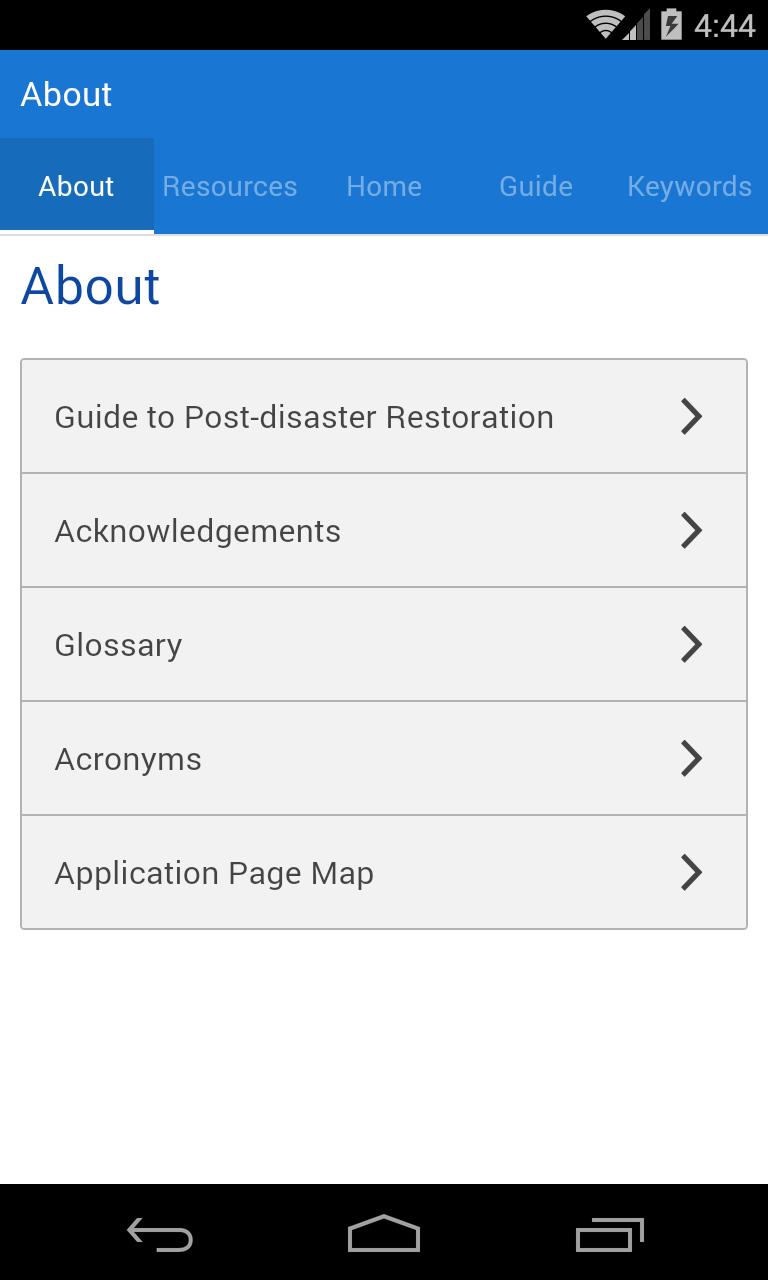Tap the cellular signal icon
Viewport: 768px width, 1280px height.
[637, 24]
